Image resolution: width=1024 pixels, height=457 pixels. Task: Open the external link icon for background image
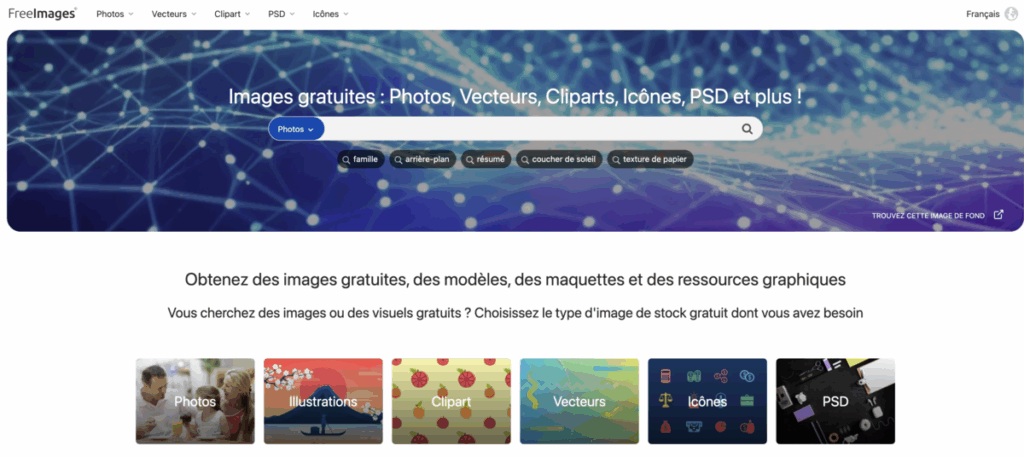(998, 214)
